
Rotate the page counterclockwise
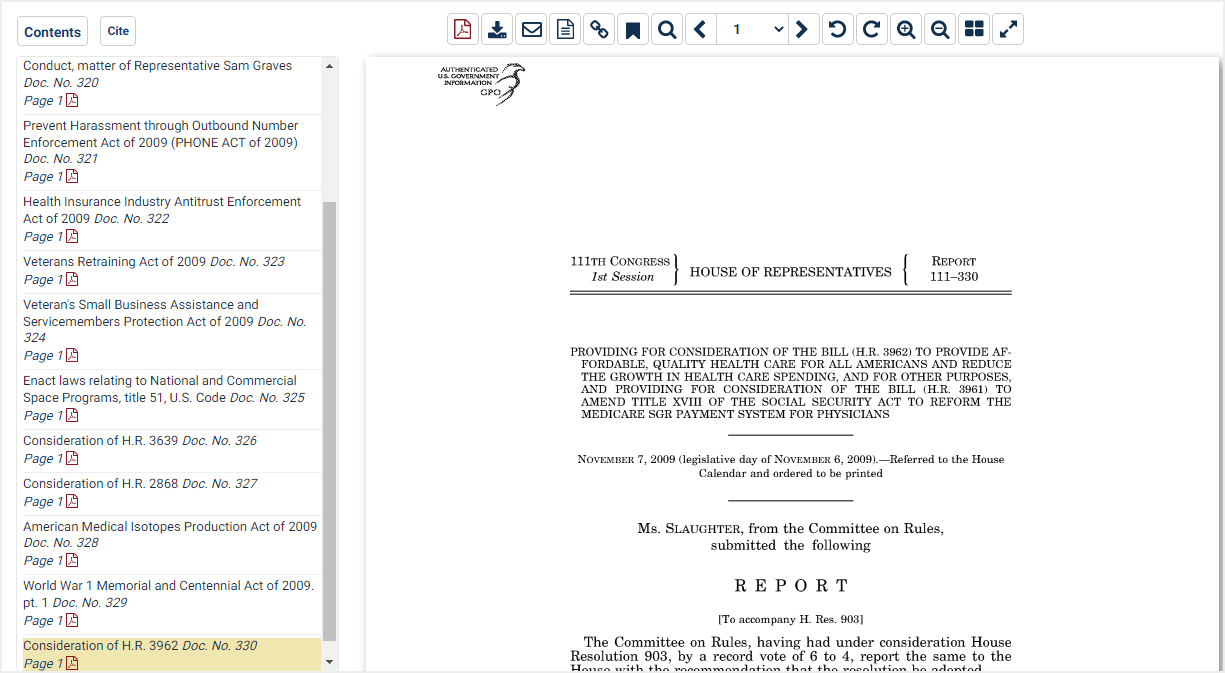pyautogui.click(x=837, y=29)
